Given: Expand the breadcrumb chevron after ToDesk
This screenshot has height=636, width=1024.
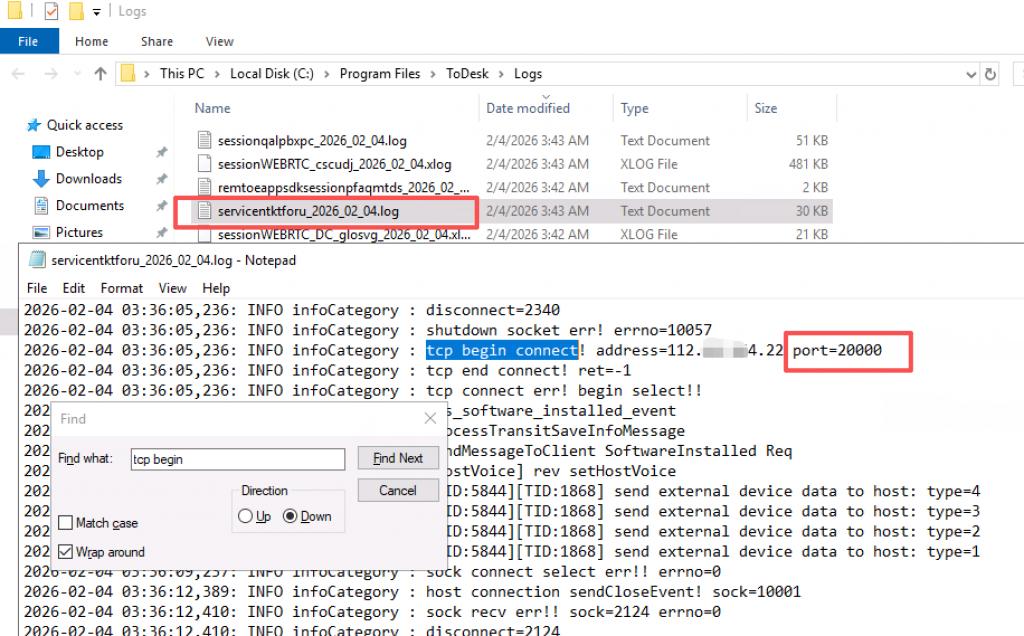Looking at the screenshot, I should coord(502,73).
